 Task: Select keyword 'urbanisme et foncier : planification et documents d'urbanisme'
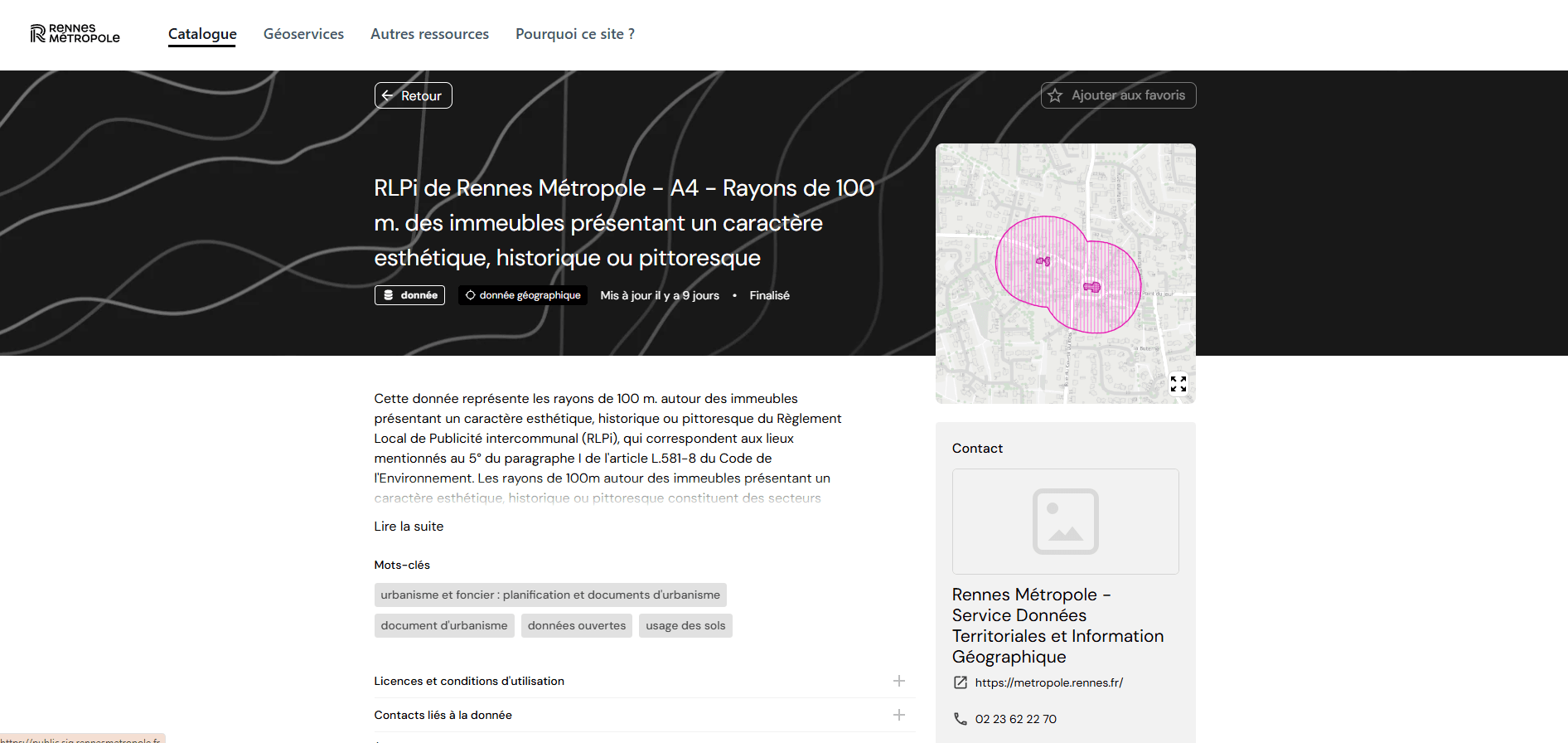click(550, 595)
